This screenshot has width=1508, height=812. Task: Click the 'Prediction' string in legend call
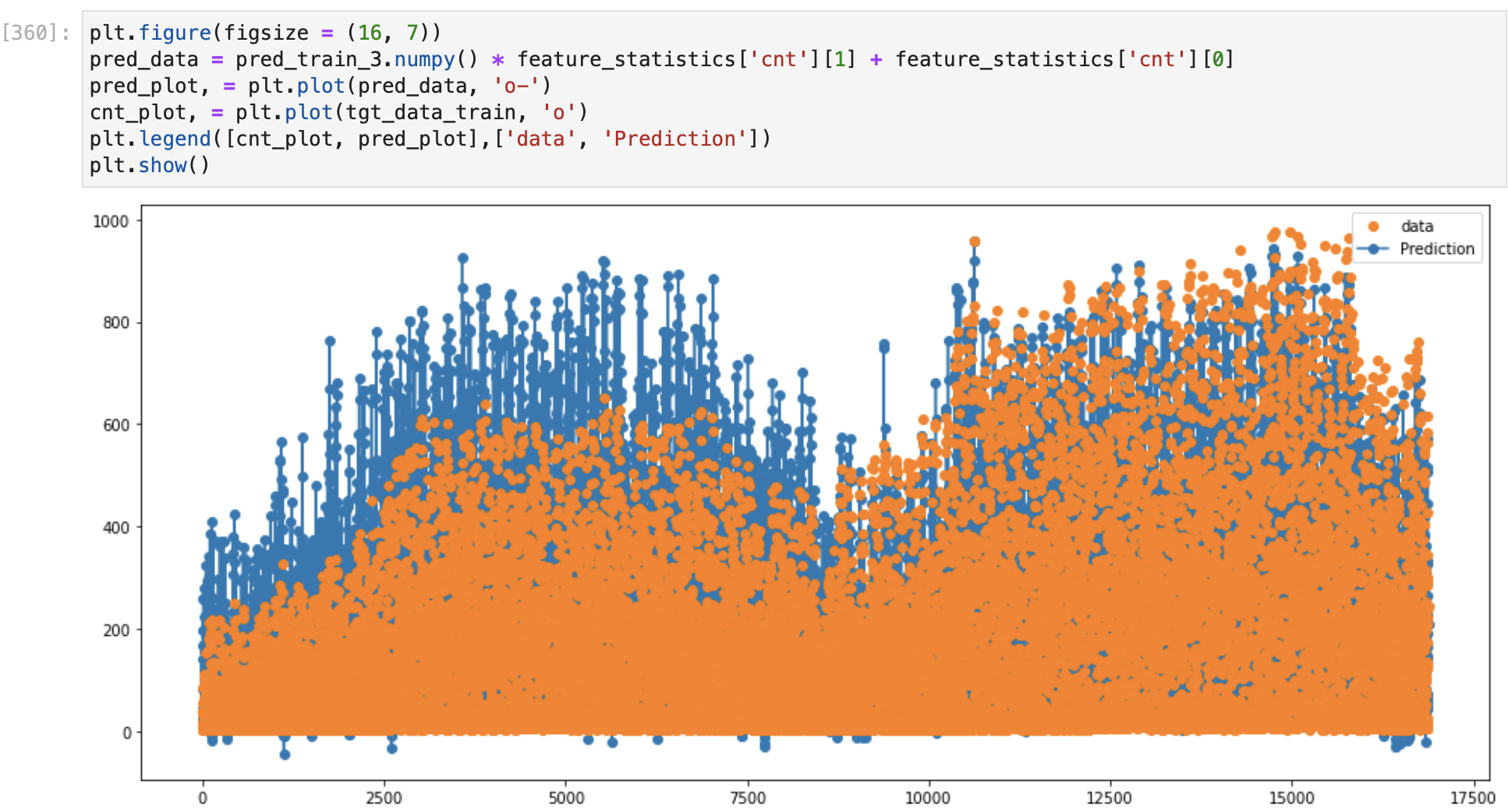click(x=674, y=139)
